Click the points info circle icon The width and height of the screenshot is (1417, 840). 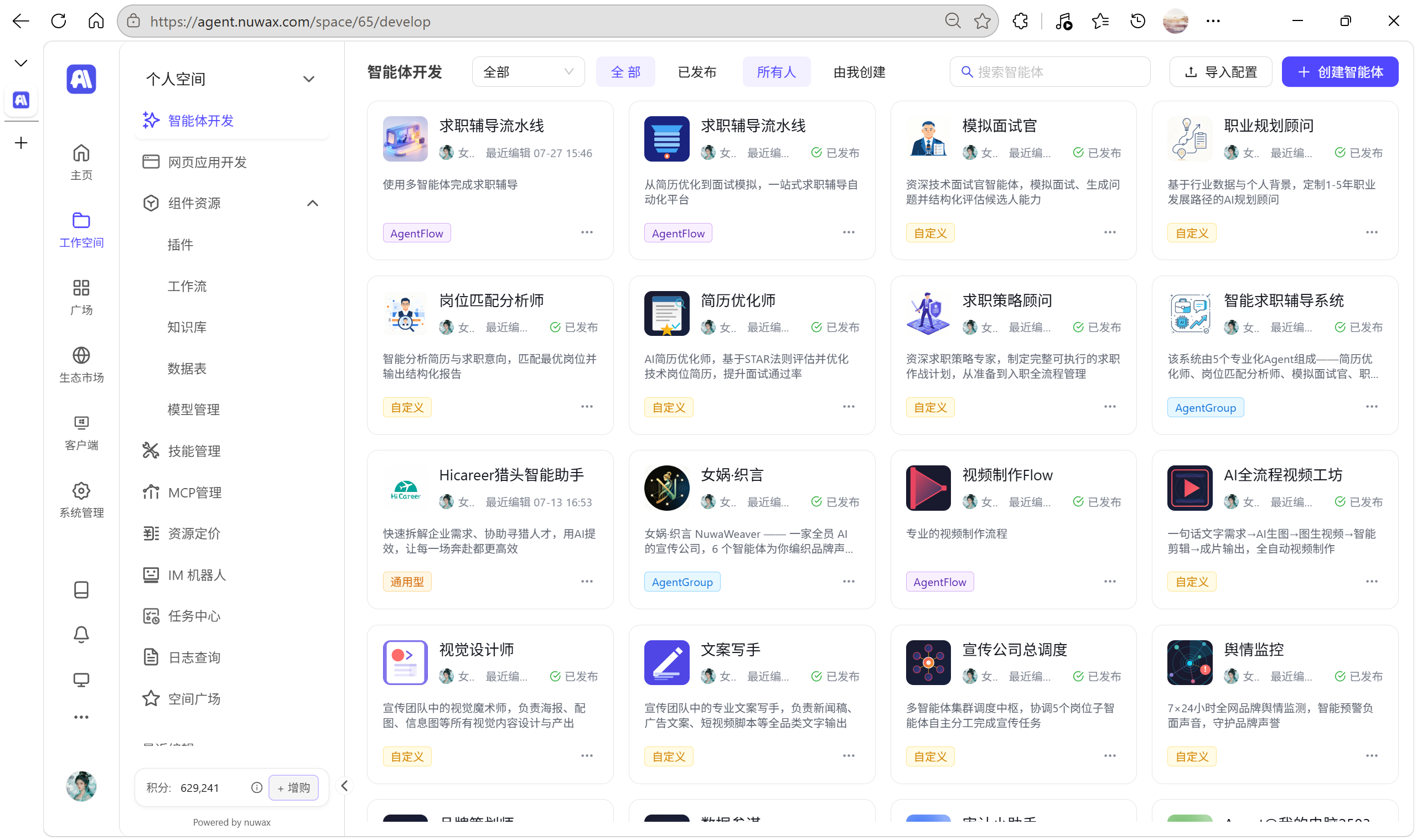[x=256, y=788]
